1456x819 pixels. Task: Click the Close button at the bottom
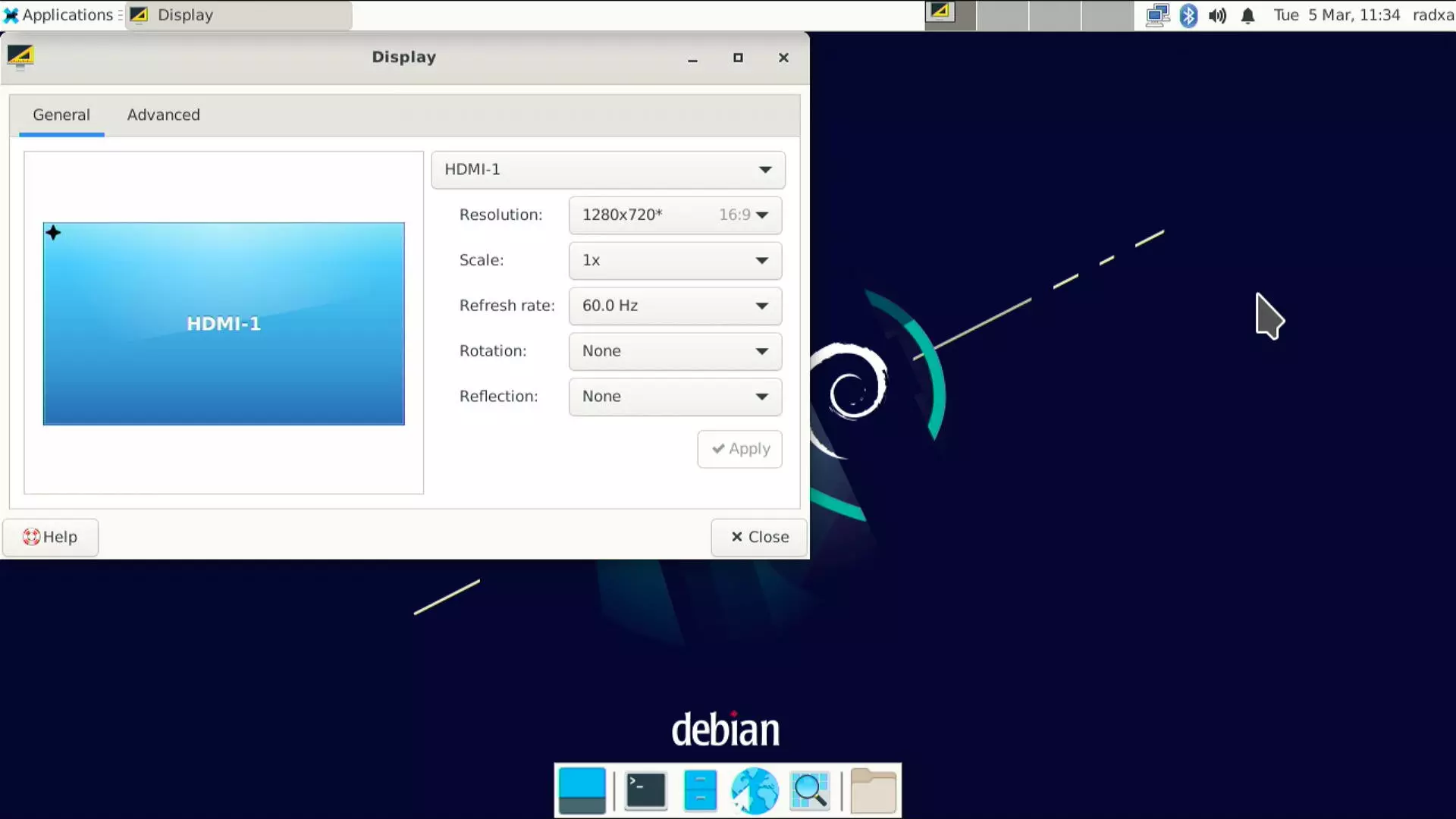pyautogui.click(x=759, y=538)
